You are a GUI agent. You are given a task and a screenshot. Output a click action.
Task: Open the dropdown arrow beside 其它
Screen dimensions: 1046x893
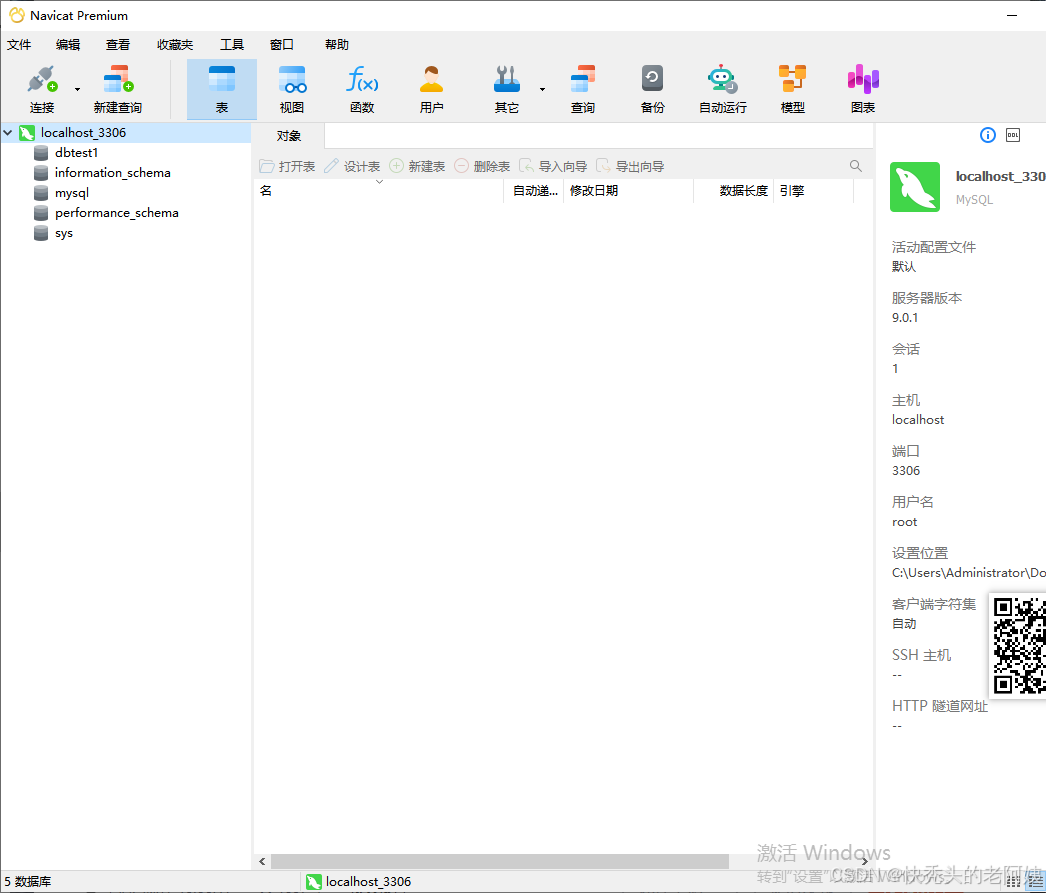coord(542,88)
